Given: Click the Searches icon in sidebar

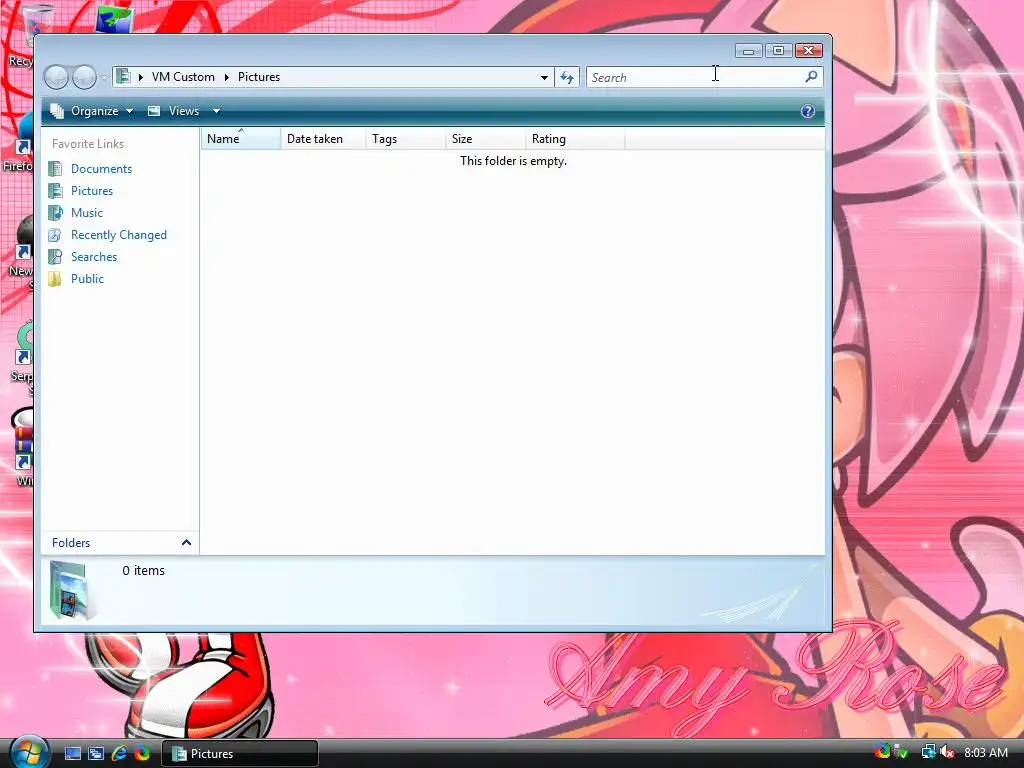Looking at the screenshot, I should coord(56,257).
